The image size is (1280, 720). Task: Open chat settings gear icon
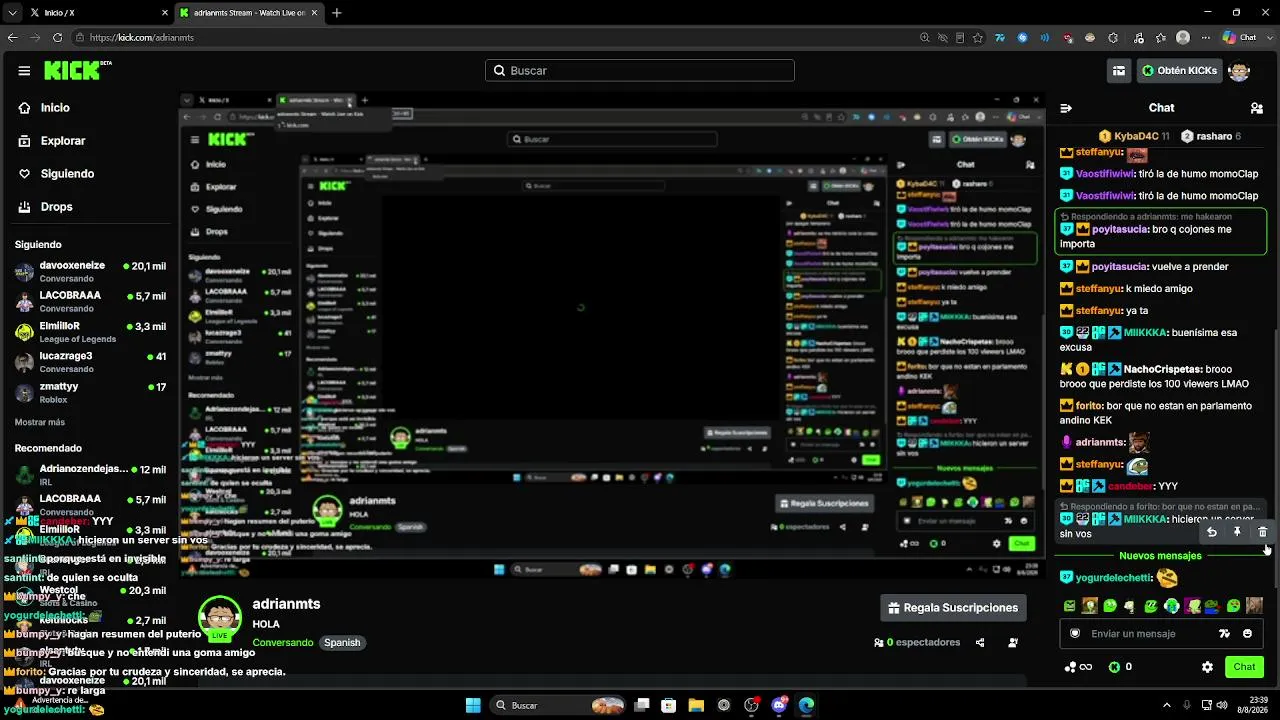pyautogui.click(x=1207, y=667)
